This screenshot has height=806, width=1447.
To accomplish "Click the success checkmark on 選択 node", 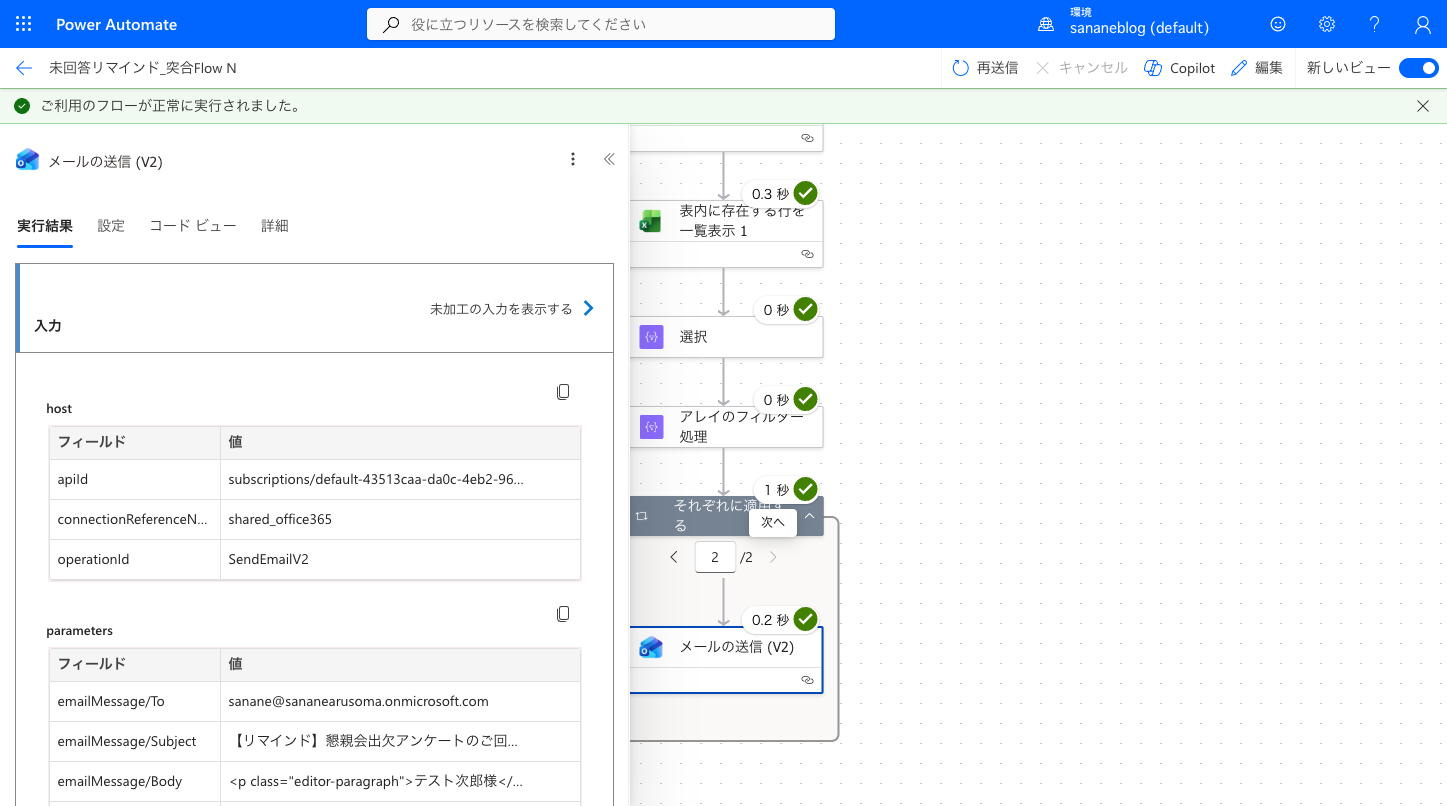I will [x=805, y=309].
